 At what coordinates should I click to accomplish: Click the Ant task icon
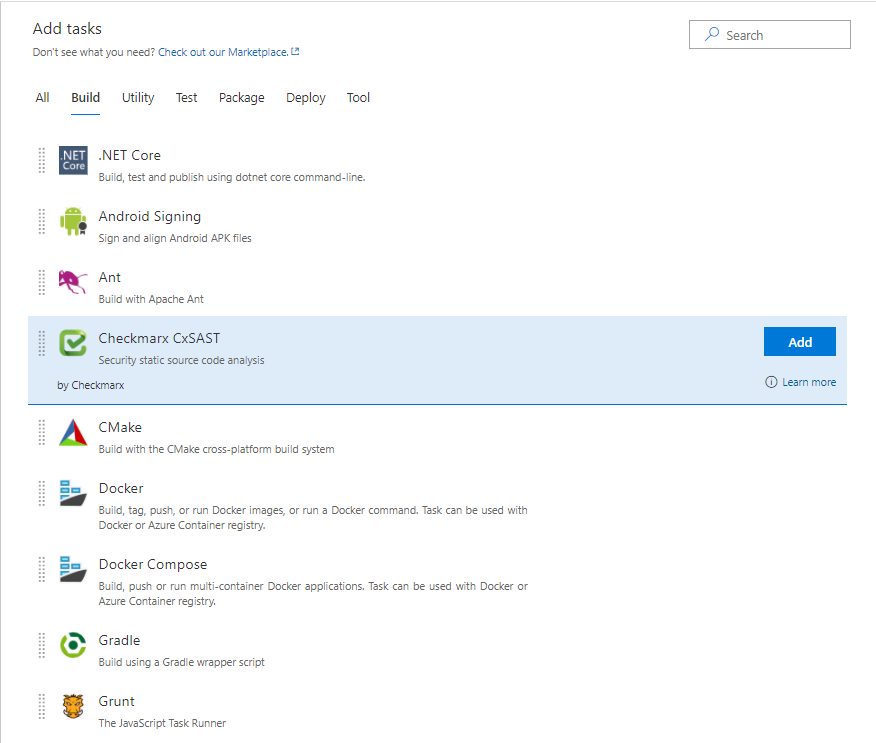[x=73, y=282]
